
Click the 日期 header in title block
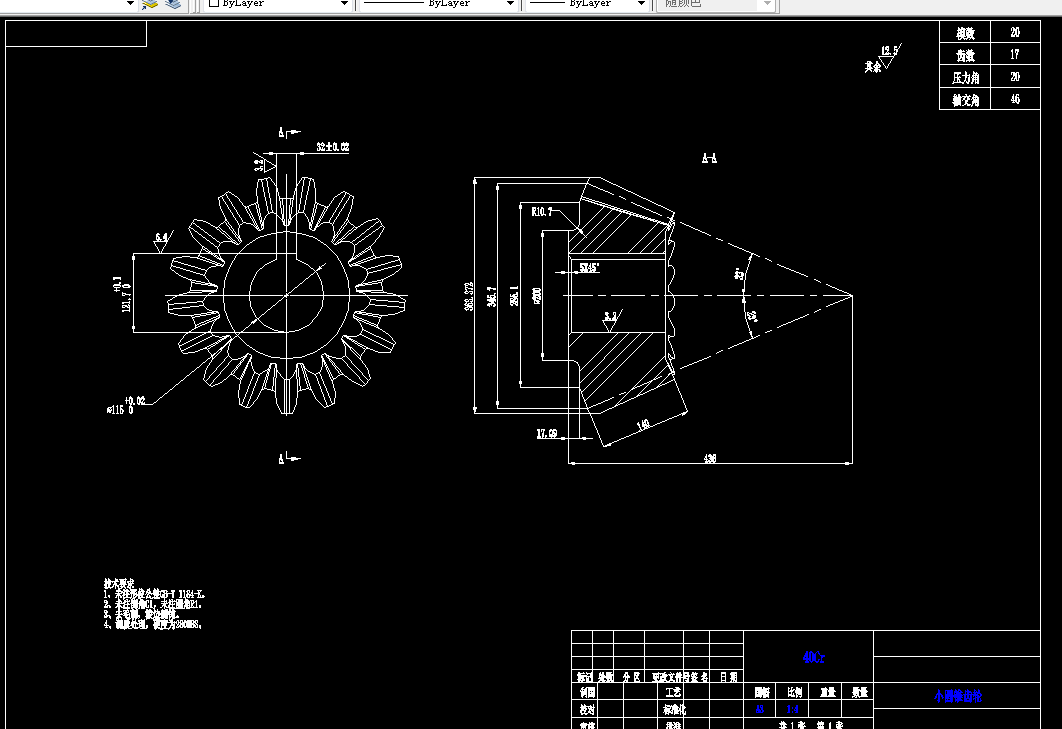click(x=728, y=677)
